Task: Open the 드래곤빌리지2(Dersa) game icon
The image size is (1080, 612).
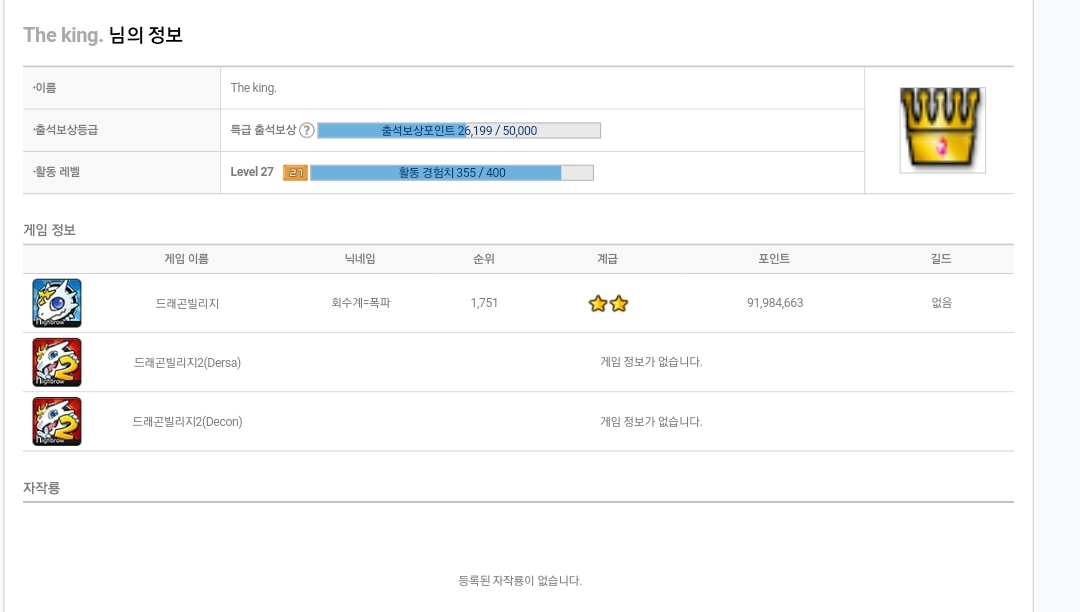Action: [56, 362]
